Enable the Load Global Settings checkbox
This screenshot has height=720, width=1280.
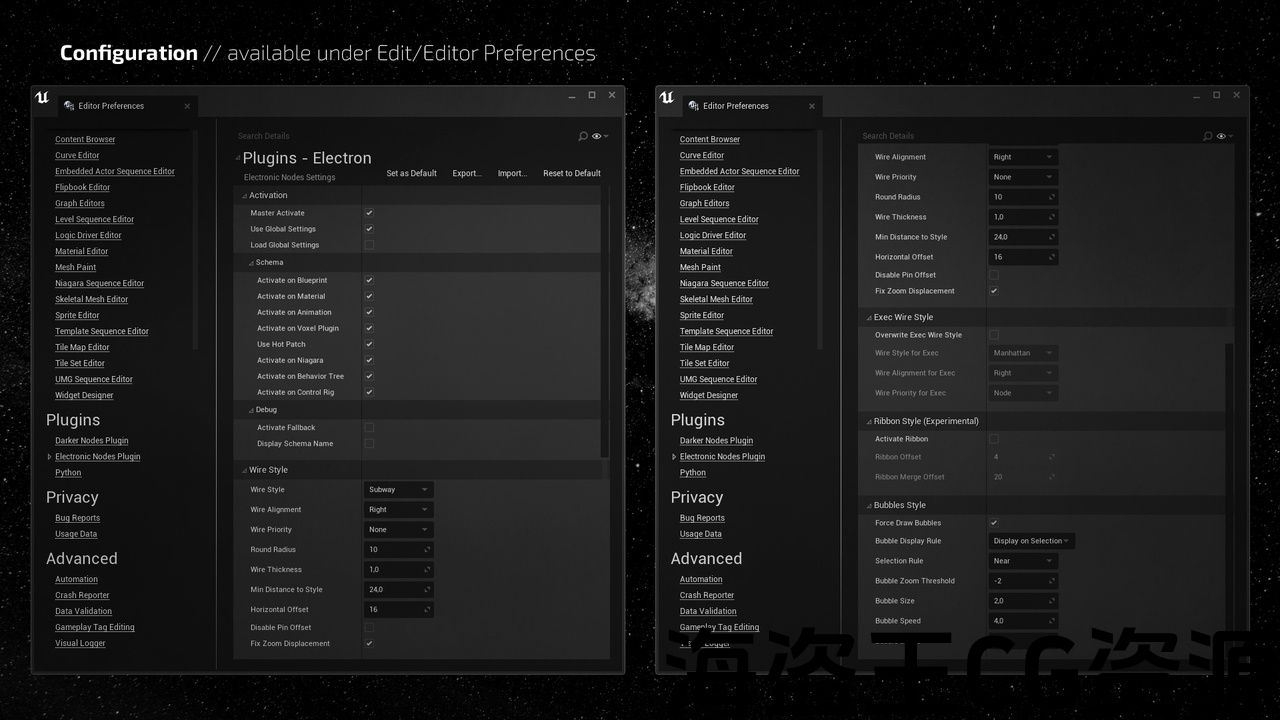pyautogui.click(x=369, y=245)
